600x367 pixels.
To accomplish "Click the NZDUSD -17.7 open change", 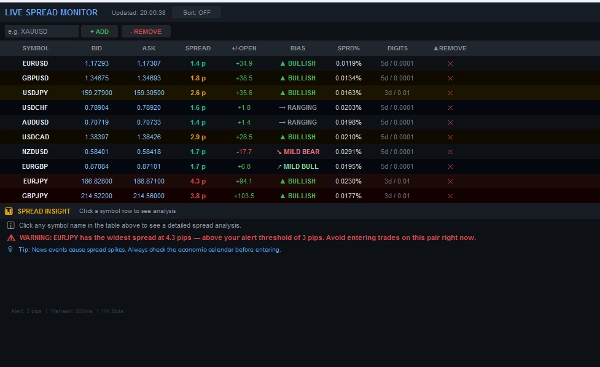I will [x=244, y=152].
